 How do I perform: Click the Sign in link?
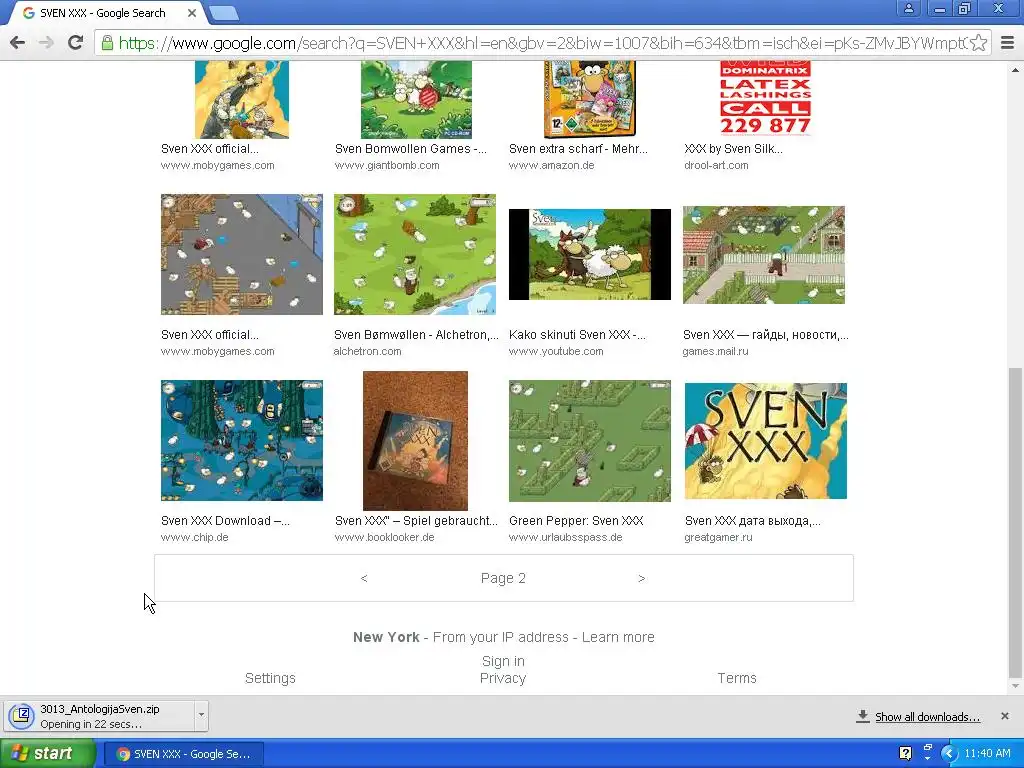click(x=504, y=662)
